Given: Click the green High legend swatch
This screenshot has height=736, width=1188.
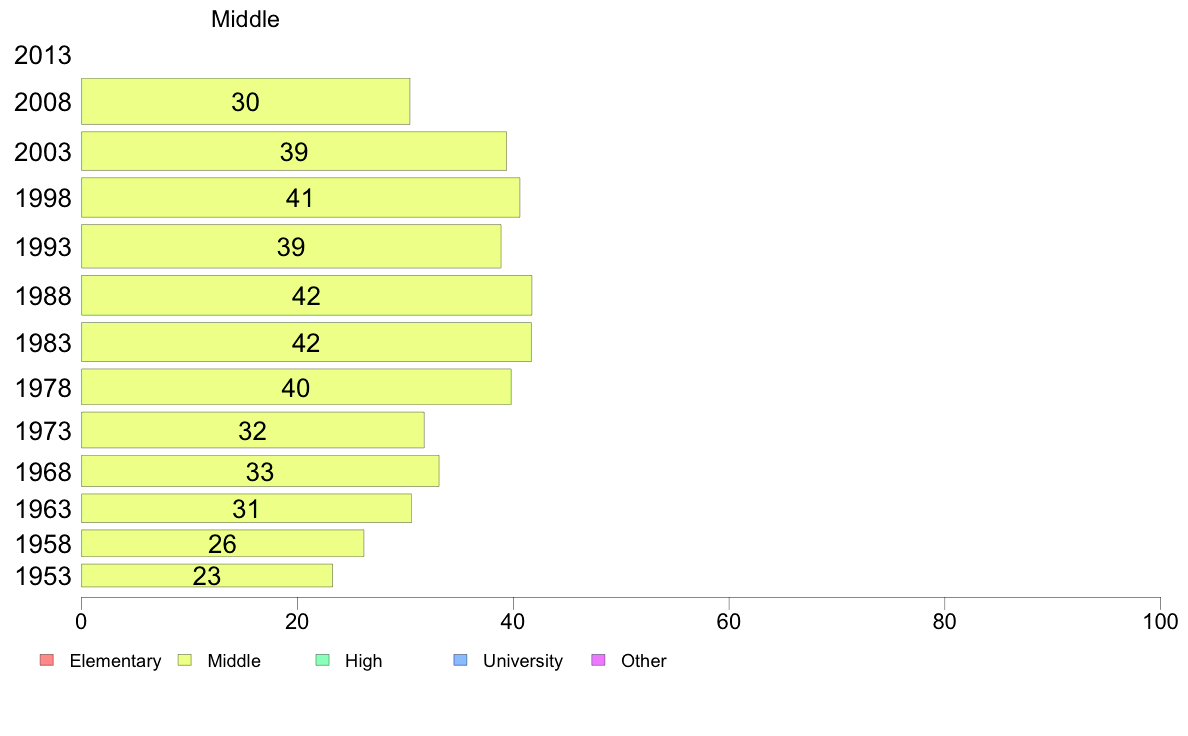Looking at the screenshot, I should (322, 660).
